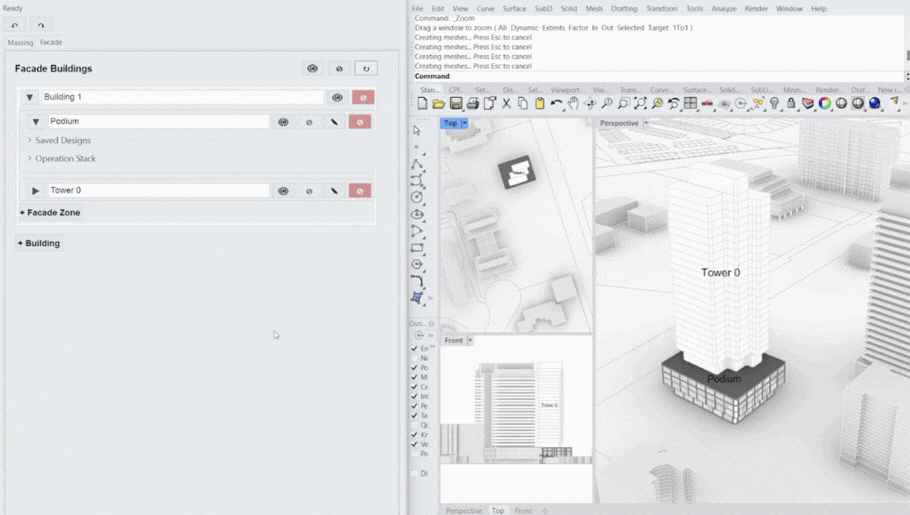Open the Perspective viewport dropdown arrow
Screen dimensions: 910x515
[x=646, y=123]
